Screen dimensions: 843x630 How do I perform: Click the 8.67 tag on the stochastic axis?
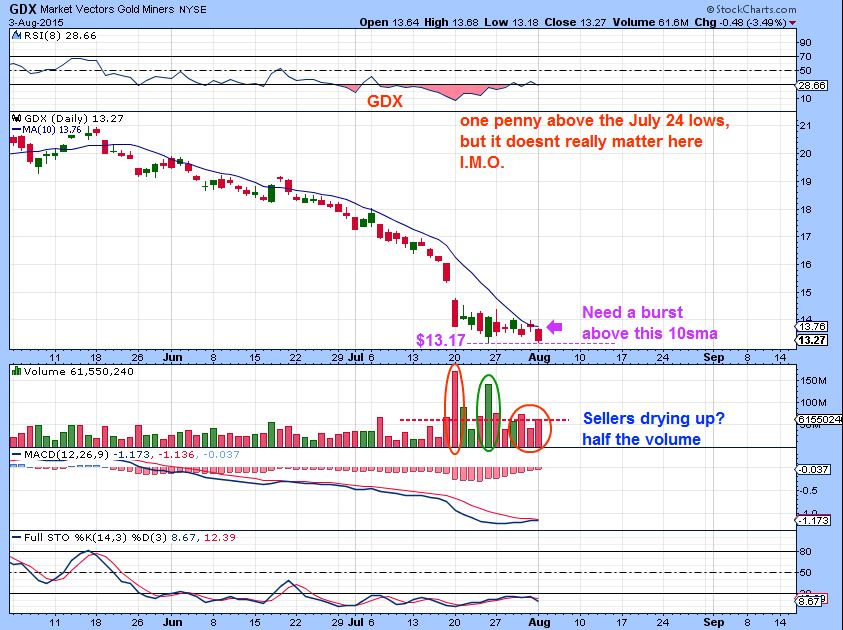pos(810,601)
